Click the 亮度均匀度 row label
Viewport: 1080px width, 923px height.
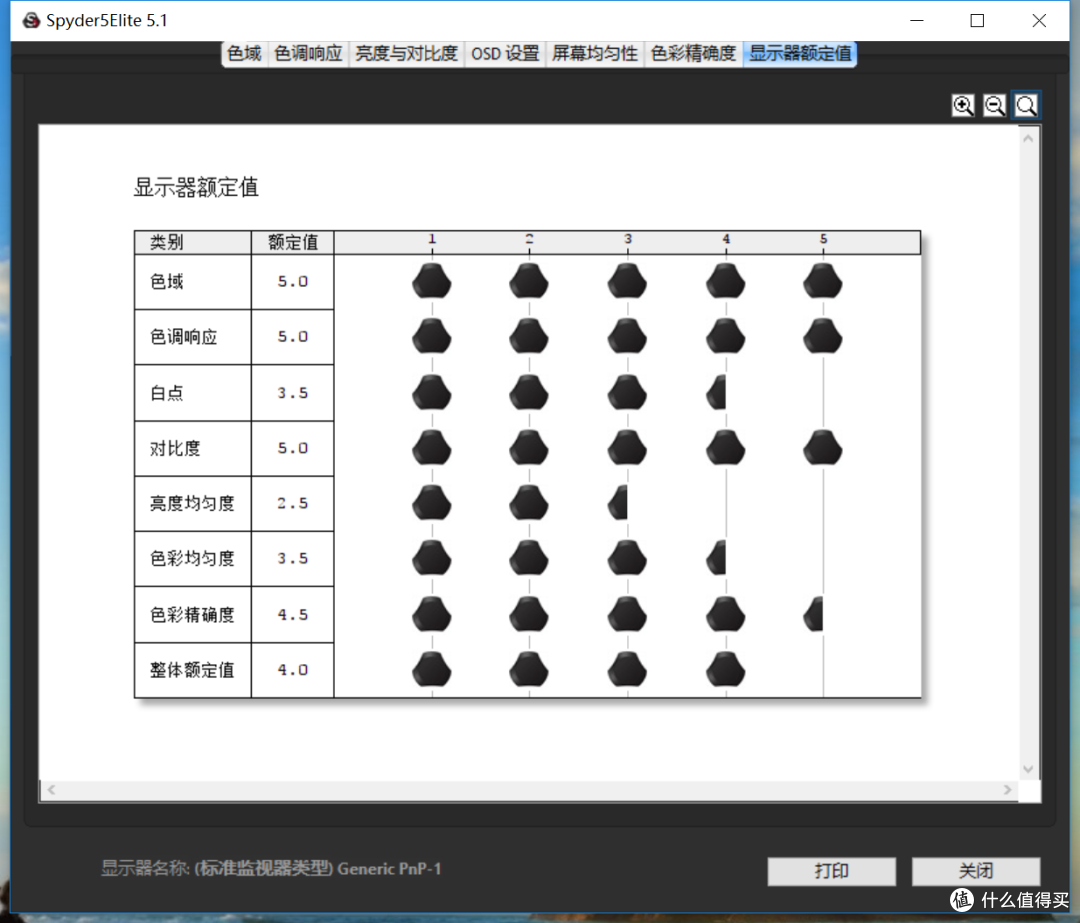click(x=192, y=504)
